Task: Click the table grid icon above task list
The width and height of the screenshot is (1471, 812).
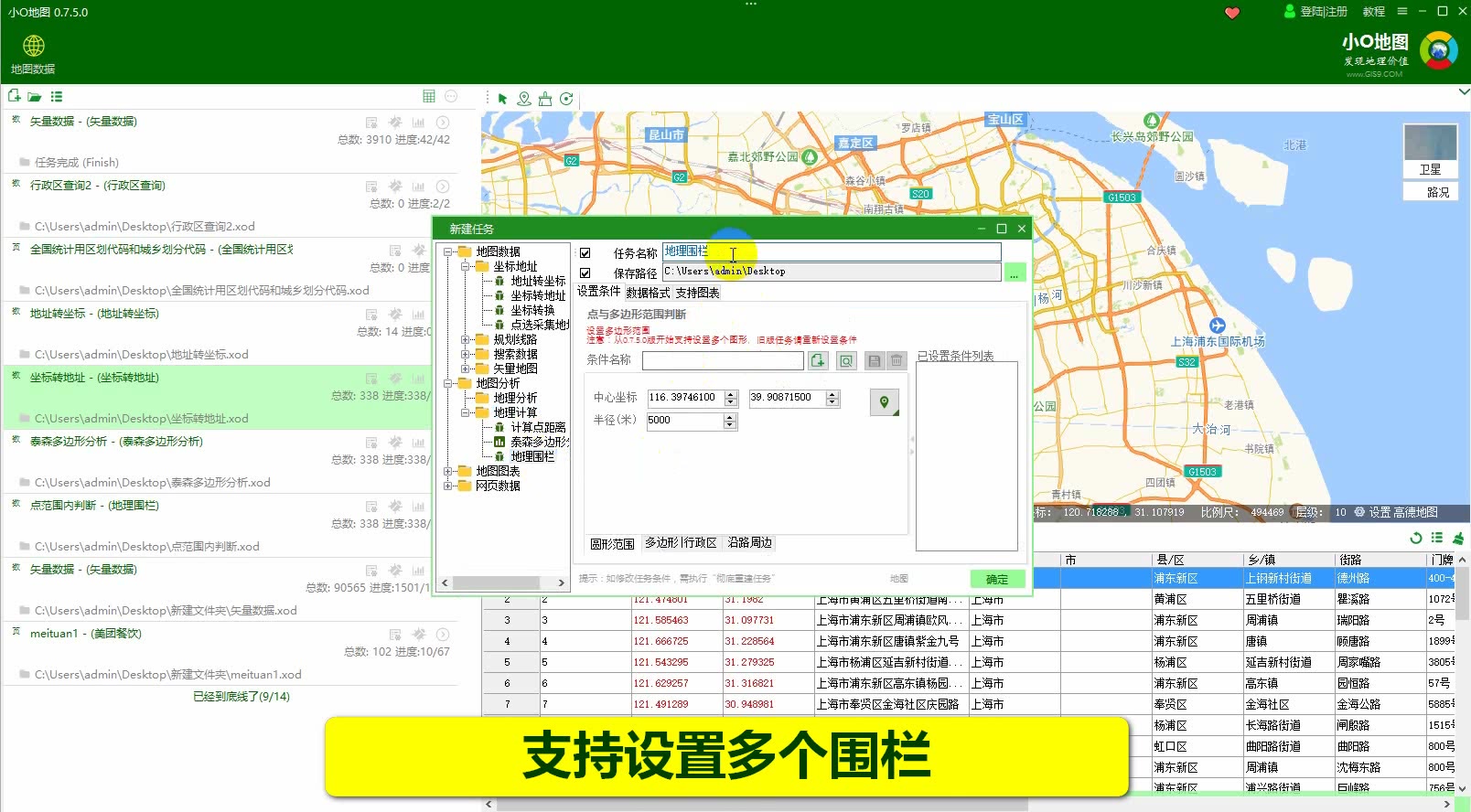Action: 429,96
